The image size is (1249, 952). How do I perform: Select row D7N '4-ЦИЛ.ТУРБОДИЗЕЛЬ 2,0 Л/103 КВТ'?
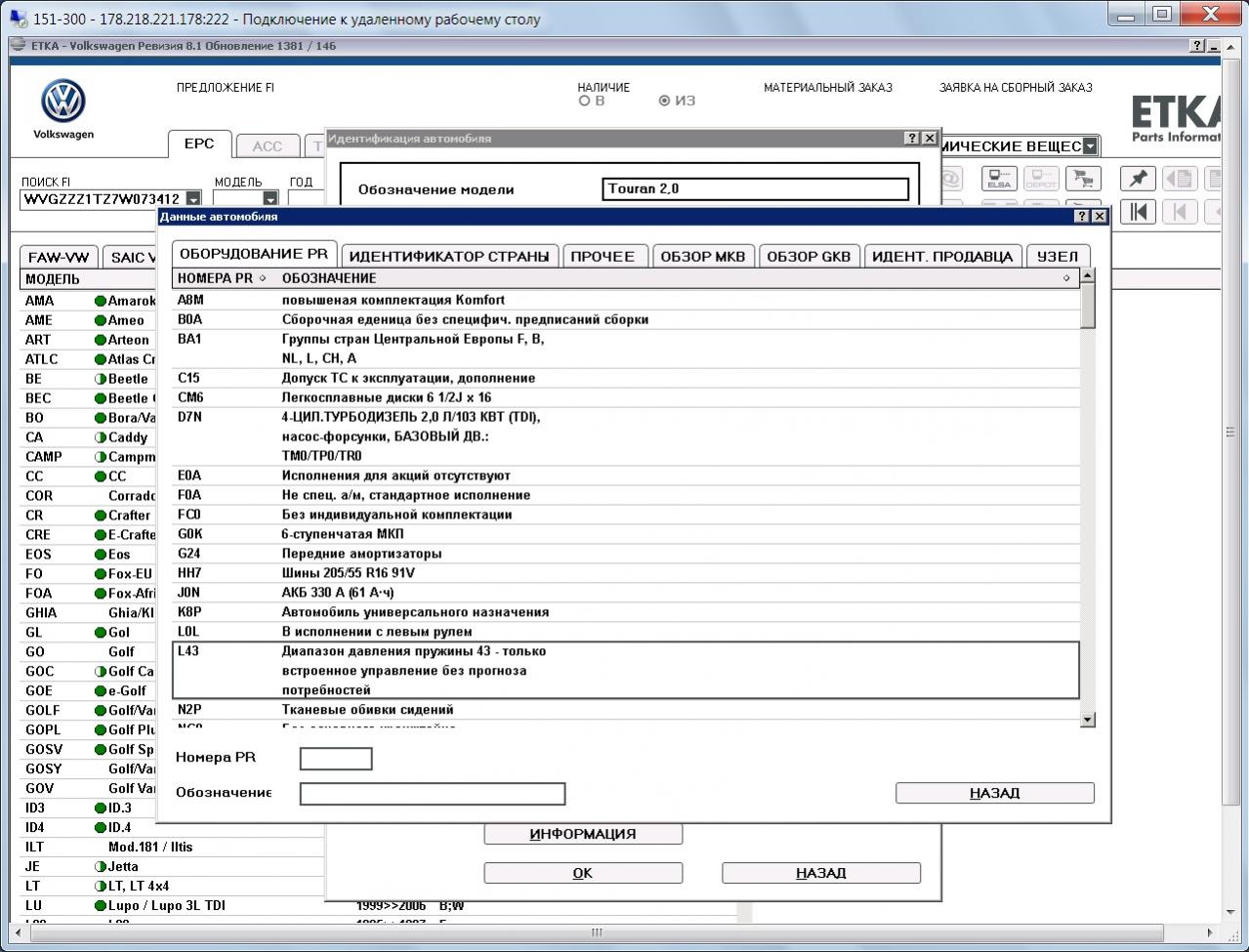coord(626,436)
